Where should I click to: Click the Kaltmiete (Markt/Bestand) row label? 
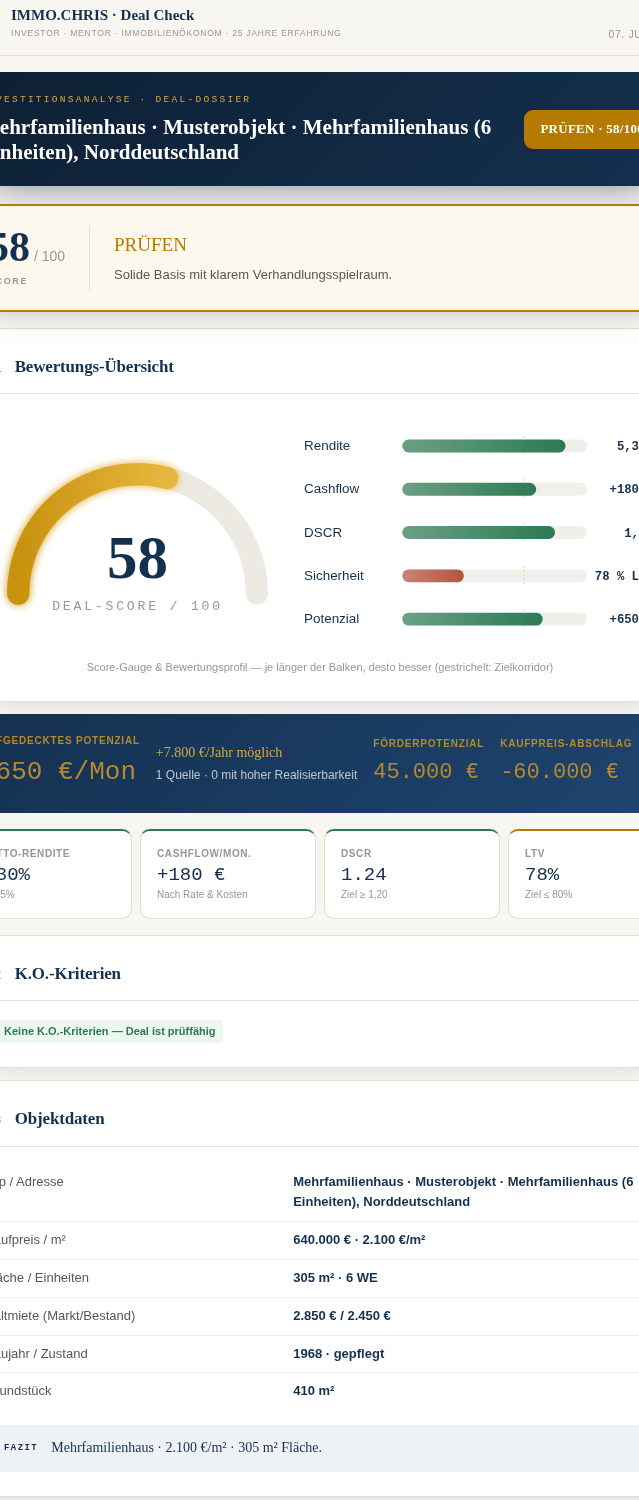tap(67, 1316)
